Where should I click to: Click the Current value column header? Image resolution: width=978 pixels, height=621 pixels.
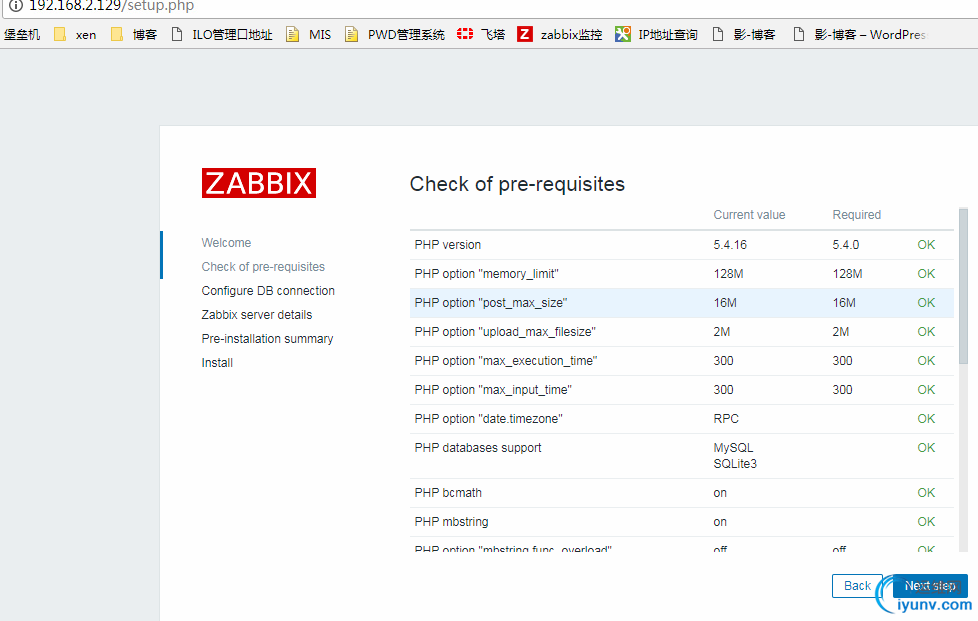pos(749,214)
